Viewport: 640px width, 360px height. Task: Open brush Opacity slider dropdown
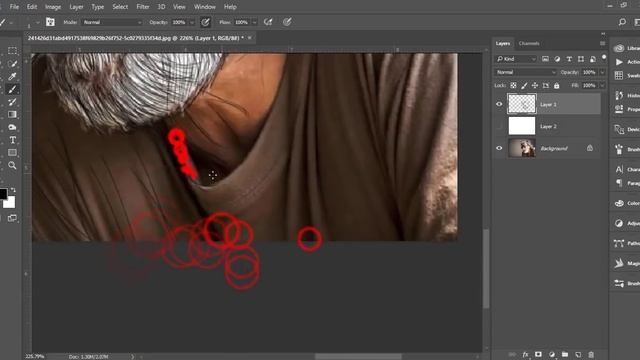click(x=192, y=22)
